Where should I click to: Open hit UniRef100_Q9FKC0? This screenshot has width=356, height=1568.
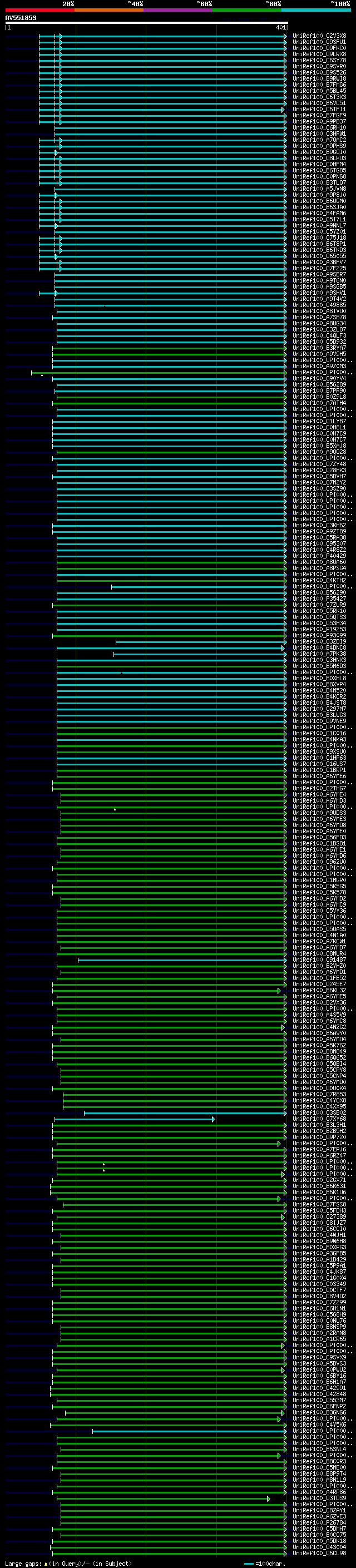pos(319,48)
